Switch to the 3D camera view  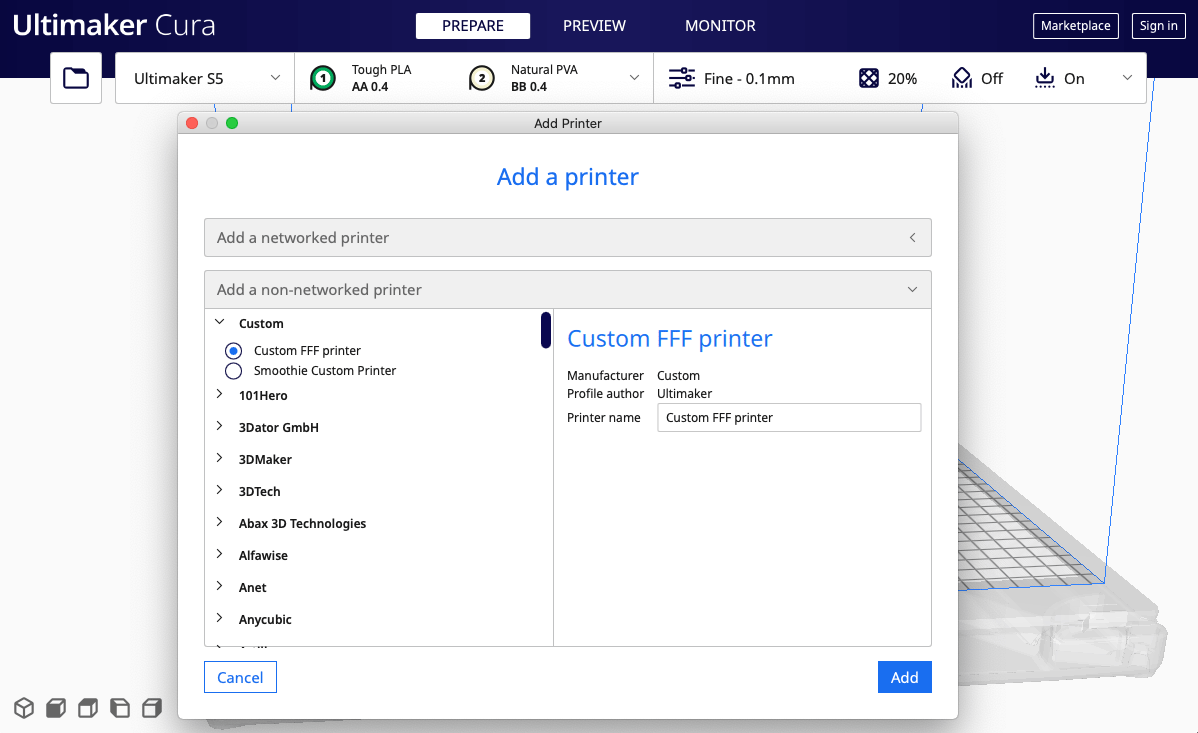[x=24, y=707]
